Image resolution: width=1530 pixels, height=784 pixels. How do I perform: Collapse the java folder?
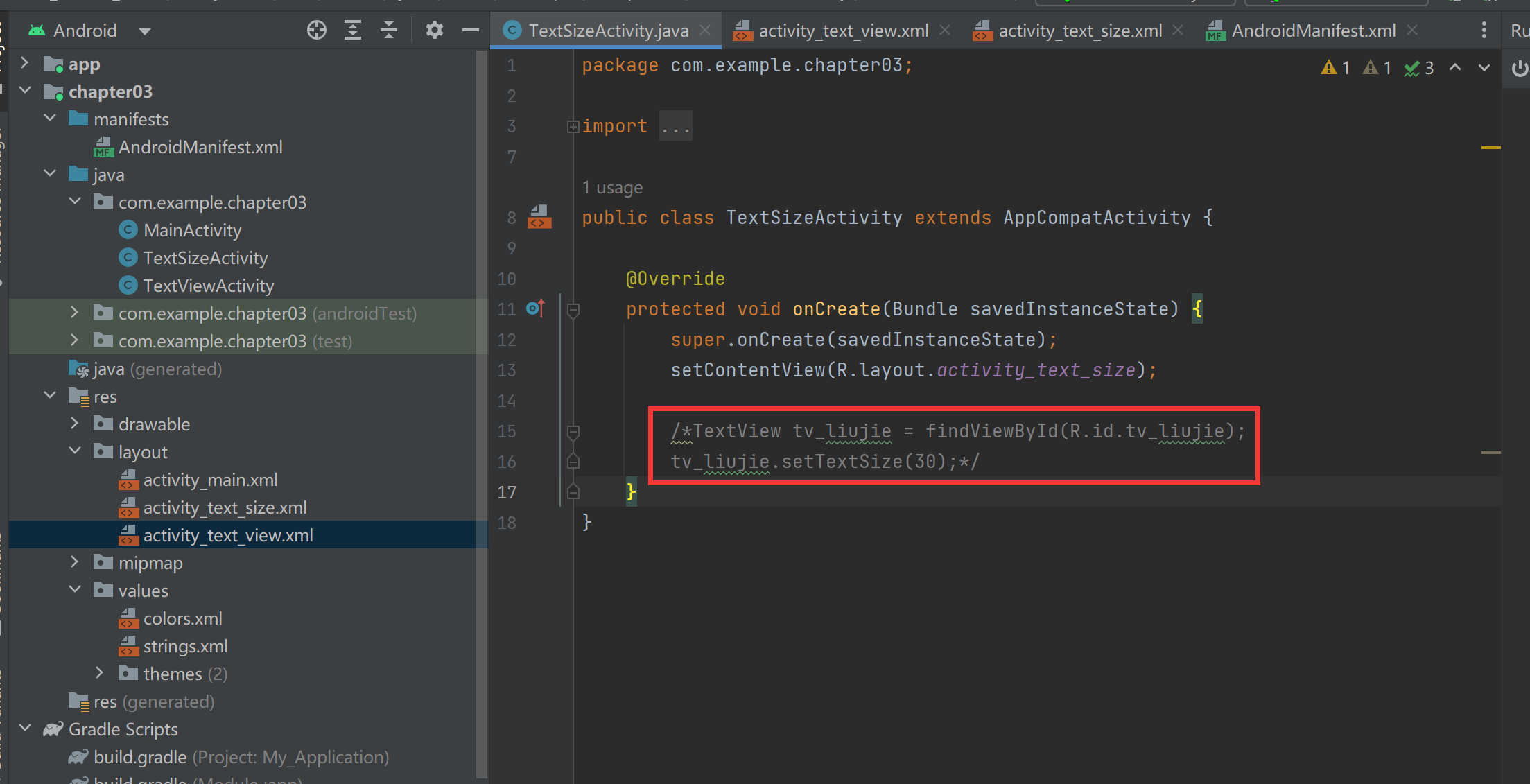[50, 174]
